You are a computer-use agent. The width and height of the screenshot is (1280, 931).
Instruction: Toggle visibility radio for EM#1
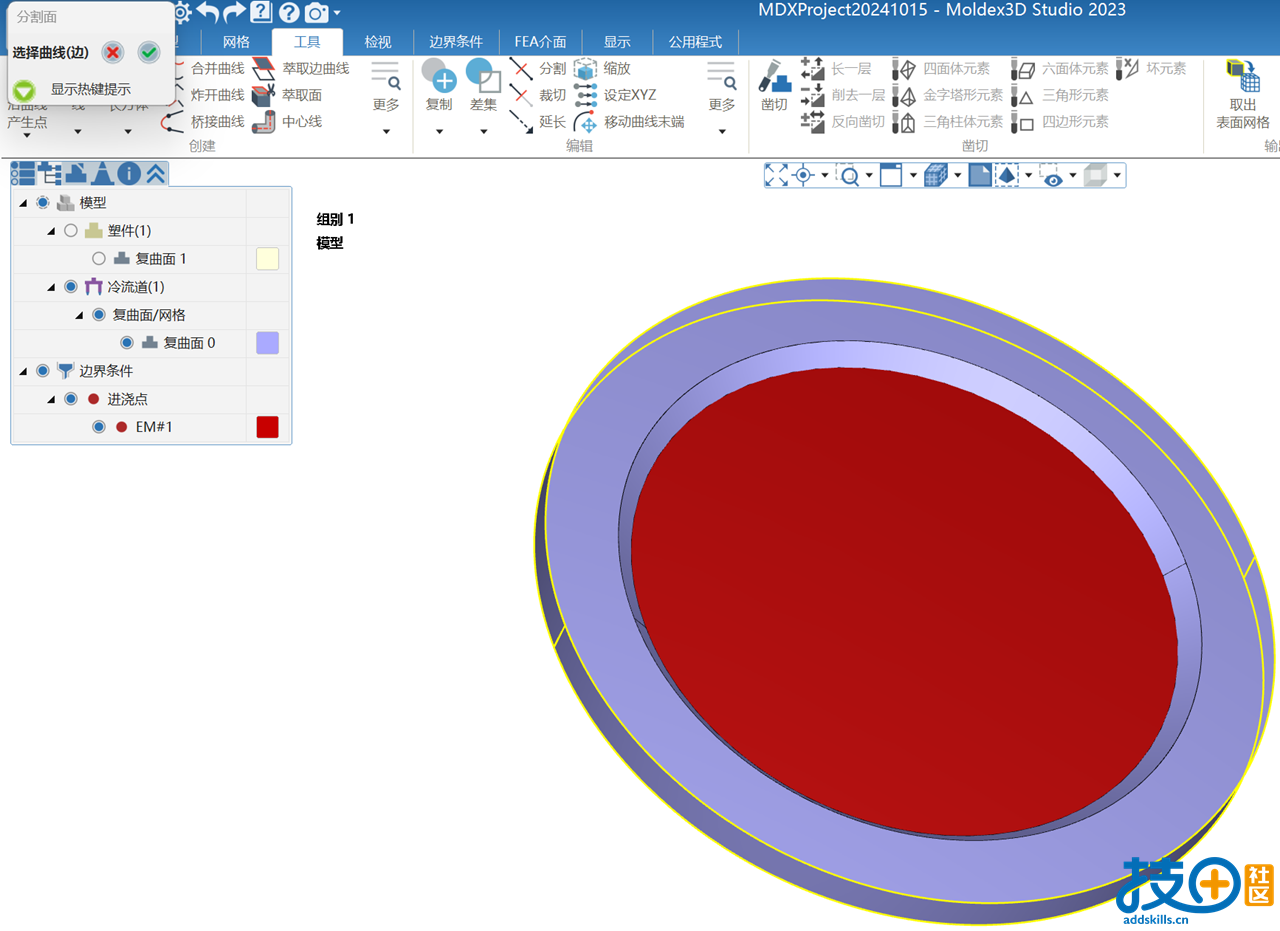click(98, 427)
